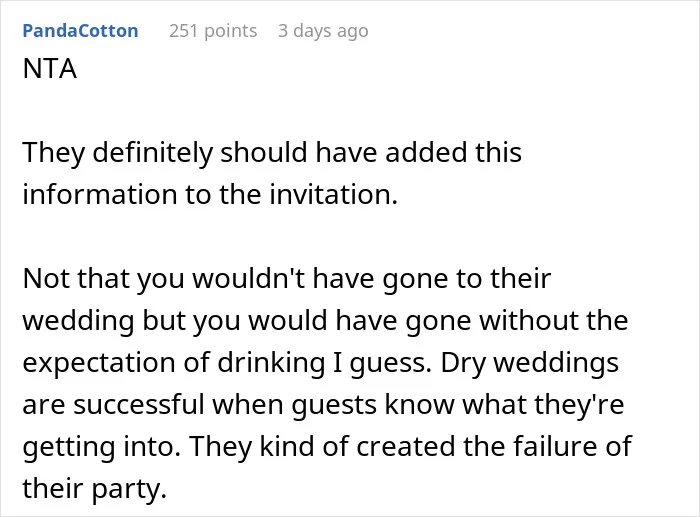
Task: Click the word "successful"
Action: (138, 405)
